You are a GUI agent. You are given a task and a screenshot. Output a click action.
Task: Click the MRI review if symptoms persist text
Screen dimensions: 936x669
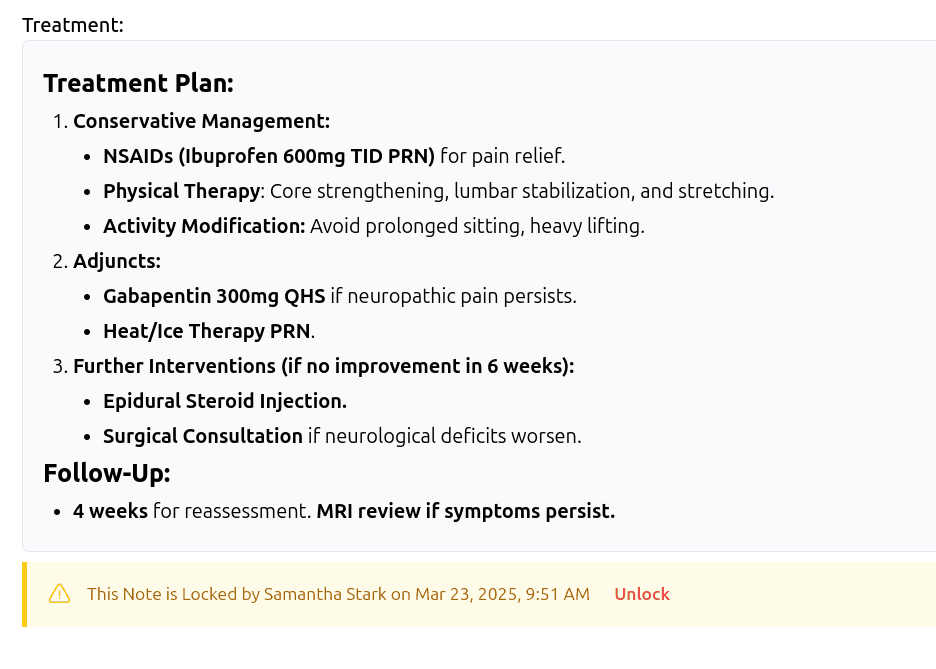pyautogui.click(x=466, y=511)
